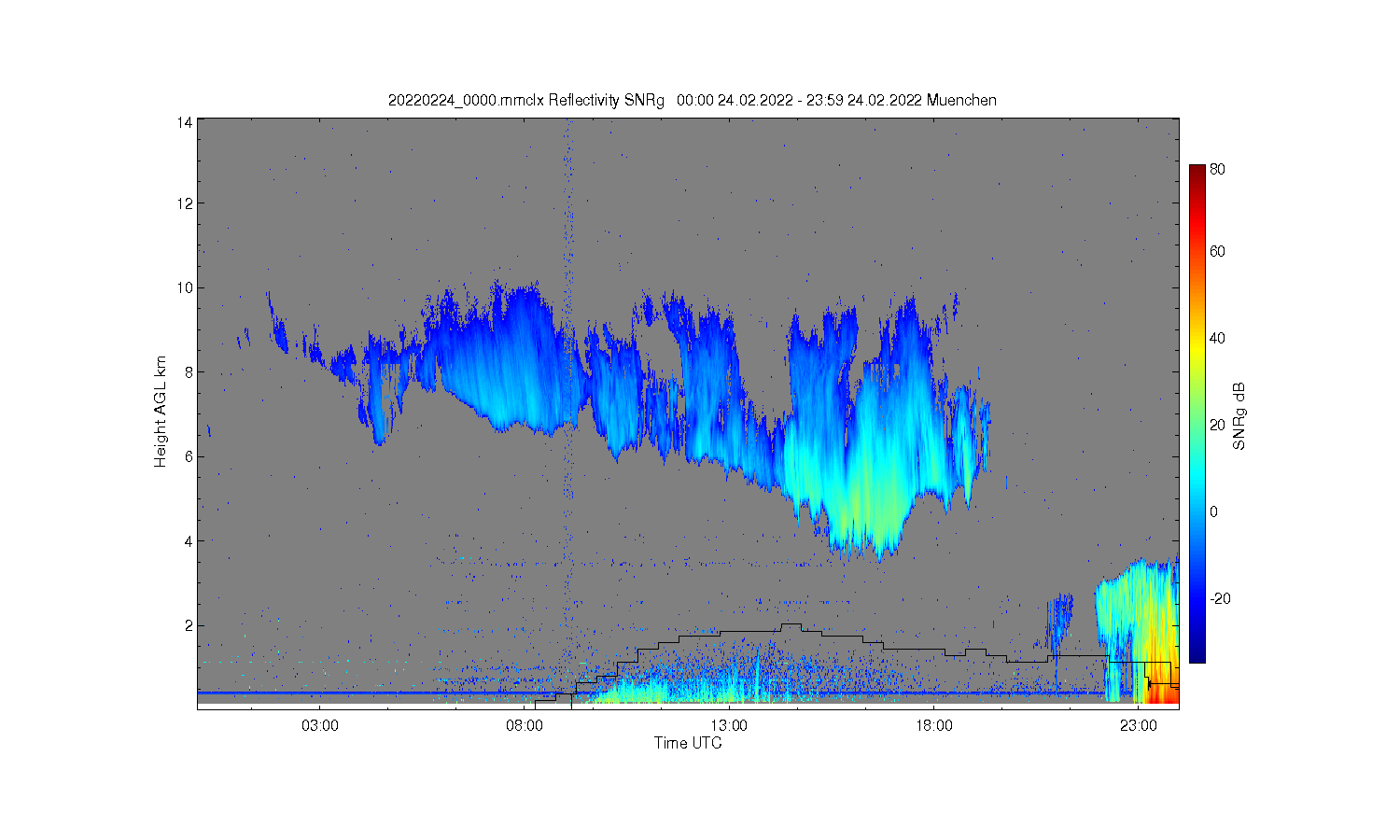Click the 14 km height tick label
1400x840 pixels.
(x=186, y=122)
